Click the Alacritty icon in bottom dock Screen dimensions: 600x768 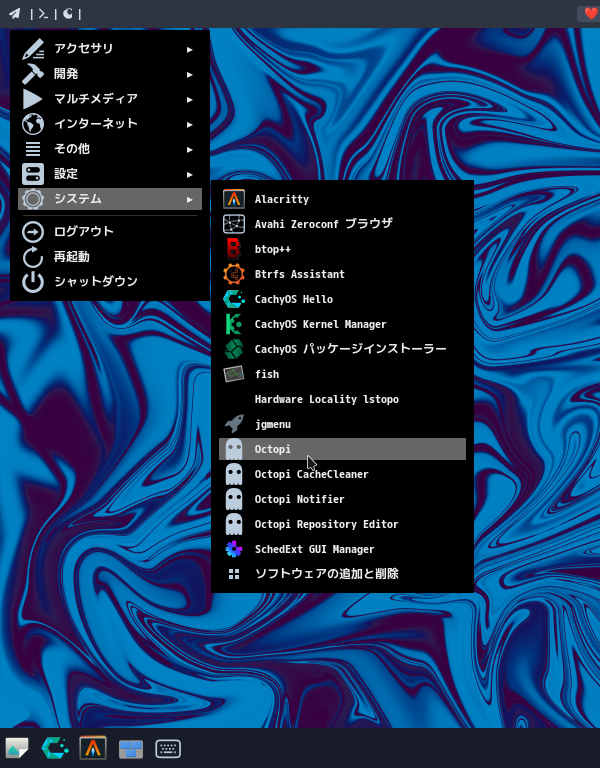[93, 748]
